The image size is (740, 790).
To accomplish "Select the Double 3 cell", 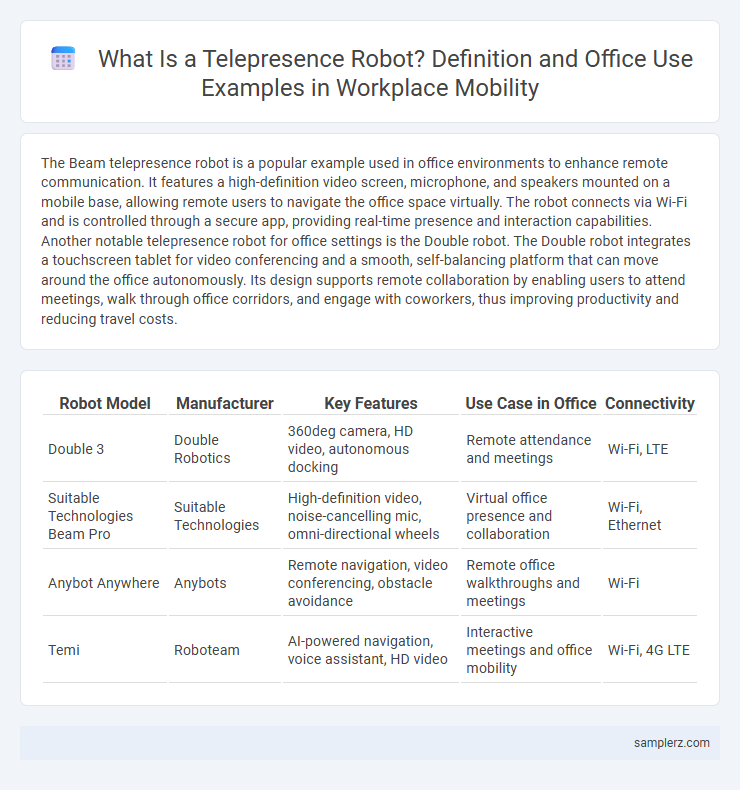I will click(105, 449).
